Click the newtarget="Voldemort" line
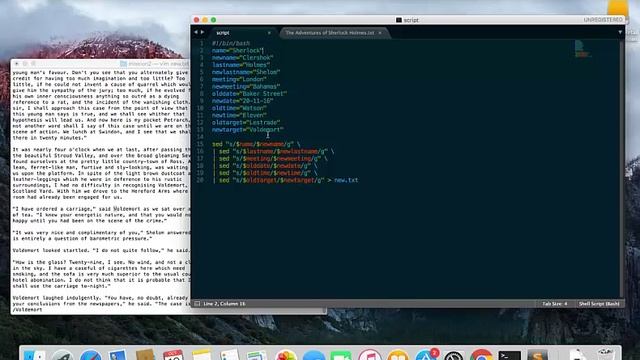The width and height of the screenshot is (640, 360). click(248, 129)
